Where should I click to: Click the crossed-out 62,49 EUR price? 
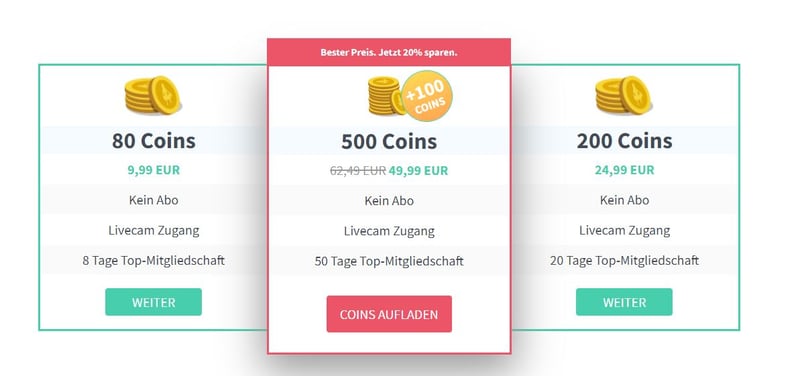pos(358,171)
